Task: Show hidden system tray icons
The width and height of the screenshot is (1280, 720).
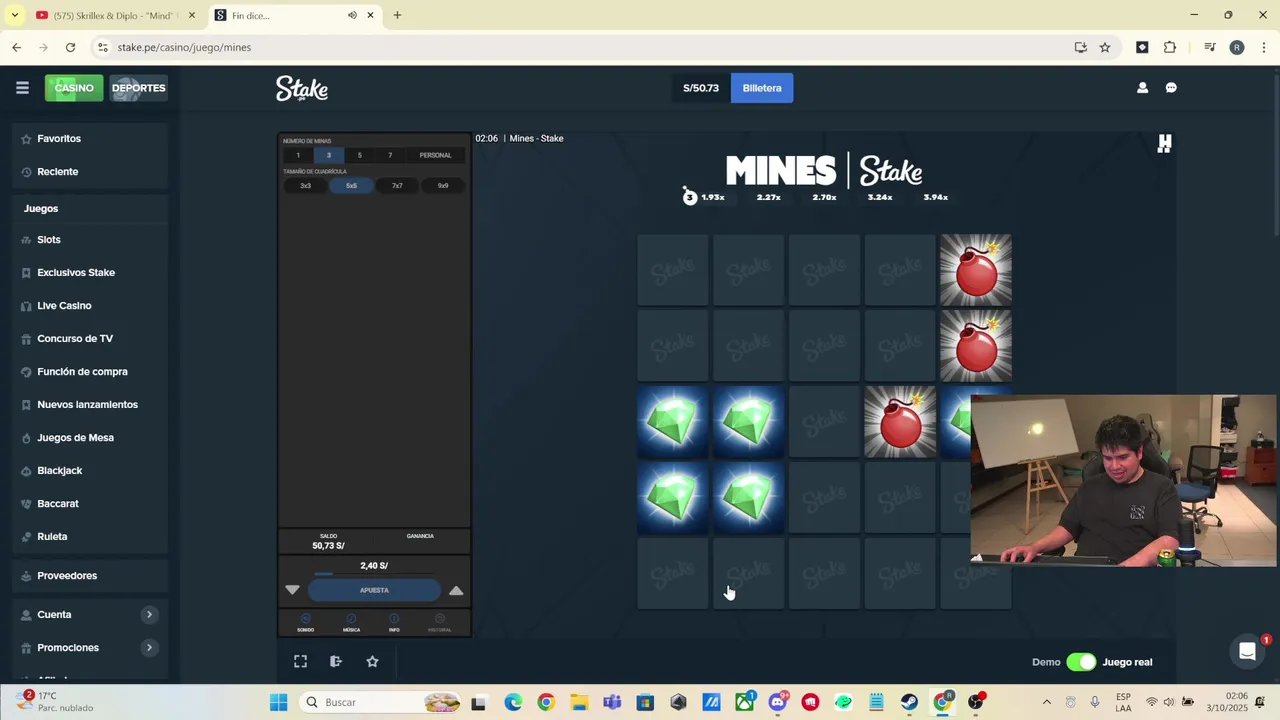Action: (1047, 702)
